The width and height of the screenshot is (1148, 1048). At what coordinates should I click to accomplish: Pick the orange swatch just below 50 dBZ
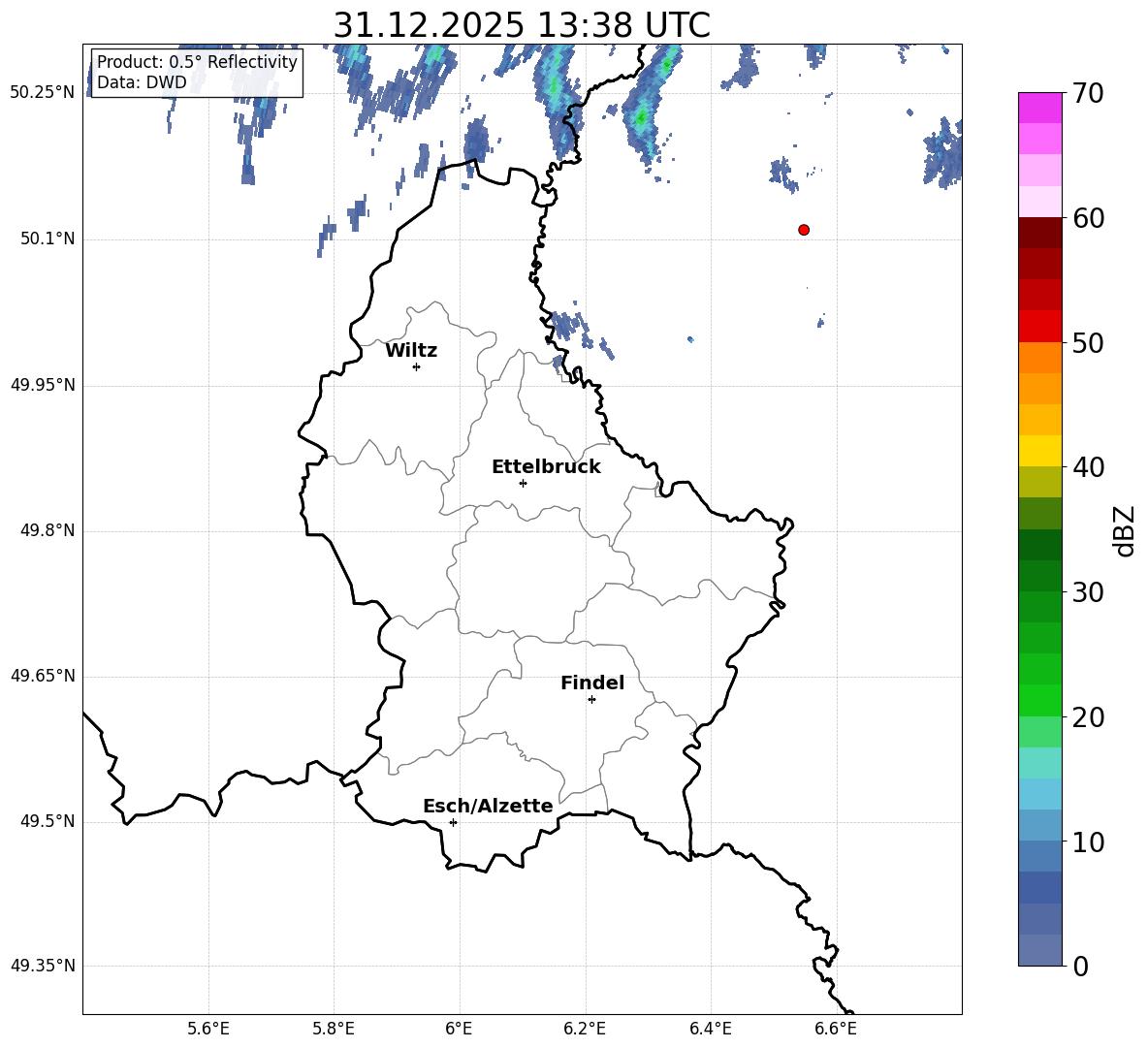tap(1040, 358)
